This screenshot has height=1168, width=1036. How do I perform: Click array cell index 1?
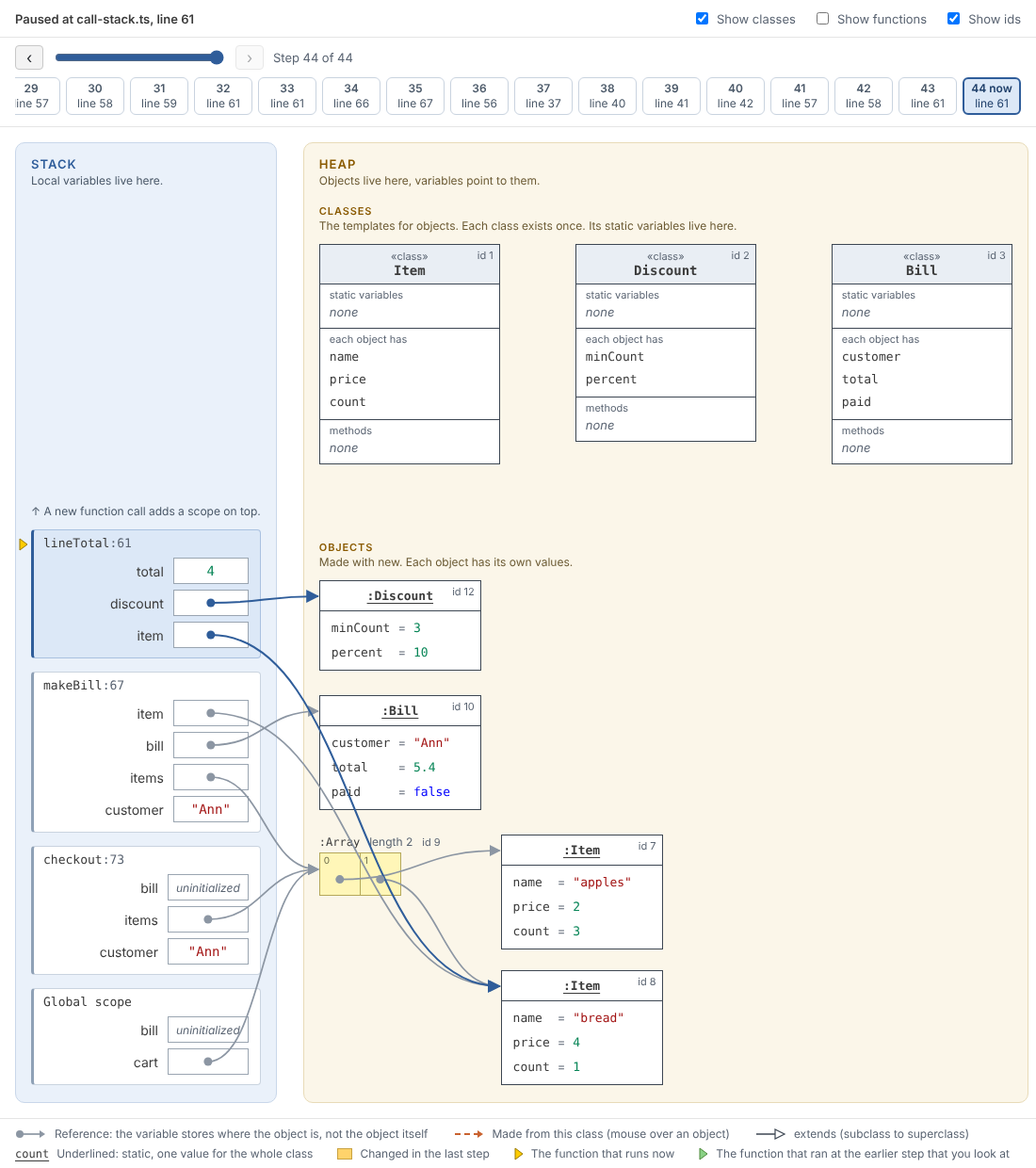[380, 874]
